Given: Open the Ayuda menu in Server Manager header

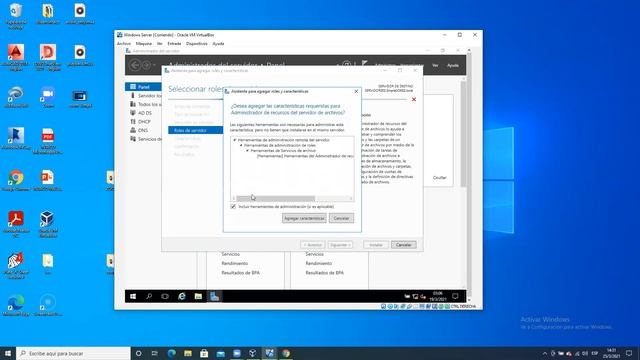Looking at the screenshot, I should [x=453, y=65].
